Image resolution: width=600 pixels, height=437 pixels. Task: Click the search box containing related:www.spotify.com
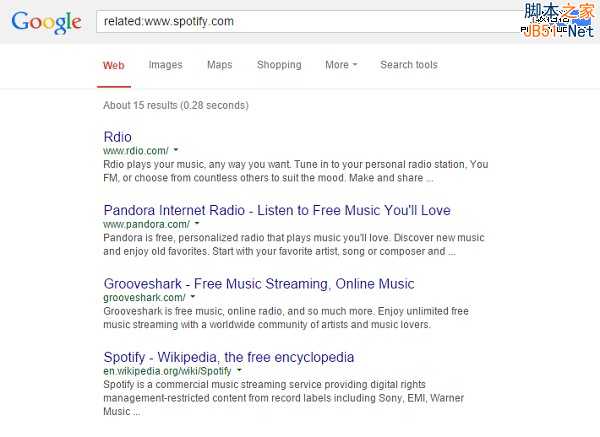click(x=300, y=20)
